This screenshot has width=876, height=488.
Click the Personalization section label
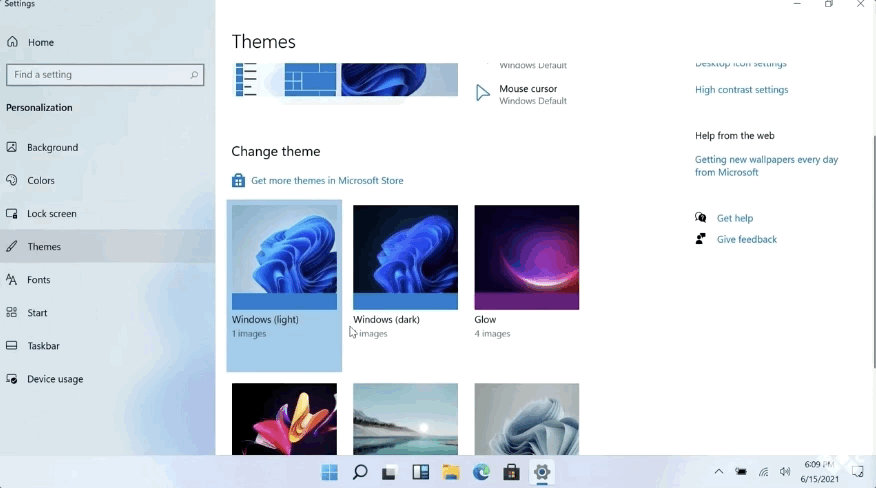39,107
